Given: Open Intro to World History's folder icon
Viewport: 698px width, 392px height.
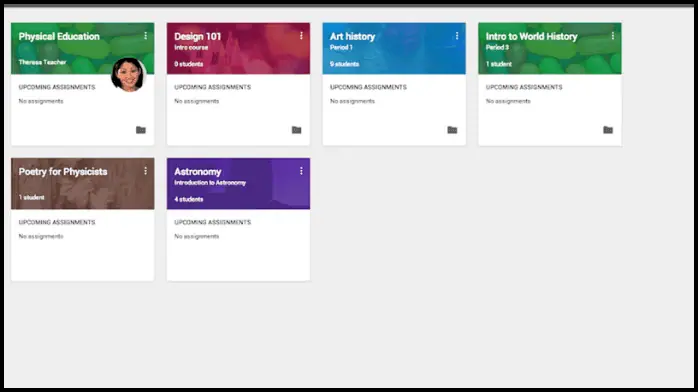Looking at the screenshot, I should pos(608,130).
